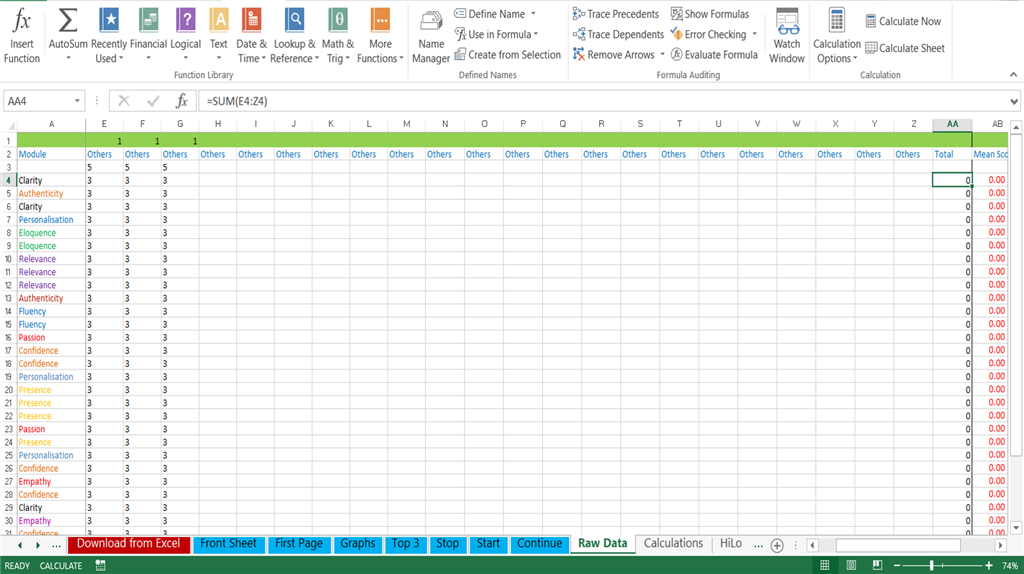Switch to the Calculations sheet tab

[673, 543]
